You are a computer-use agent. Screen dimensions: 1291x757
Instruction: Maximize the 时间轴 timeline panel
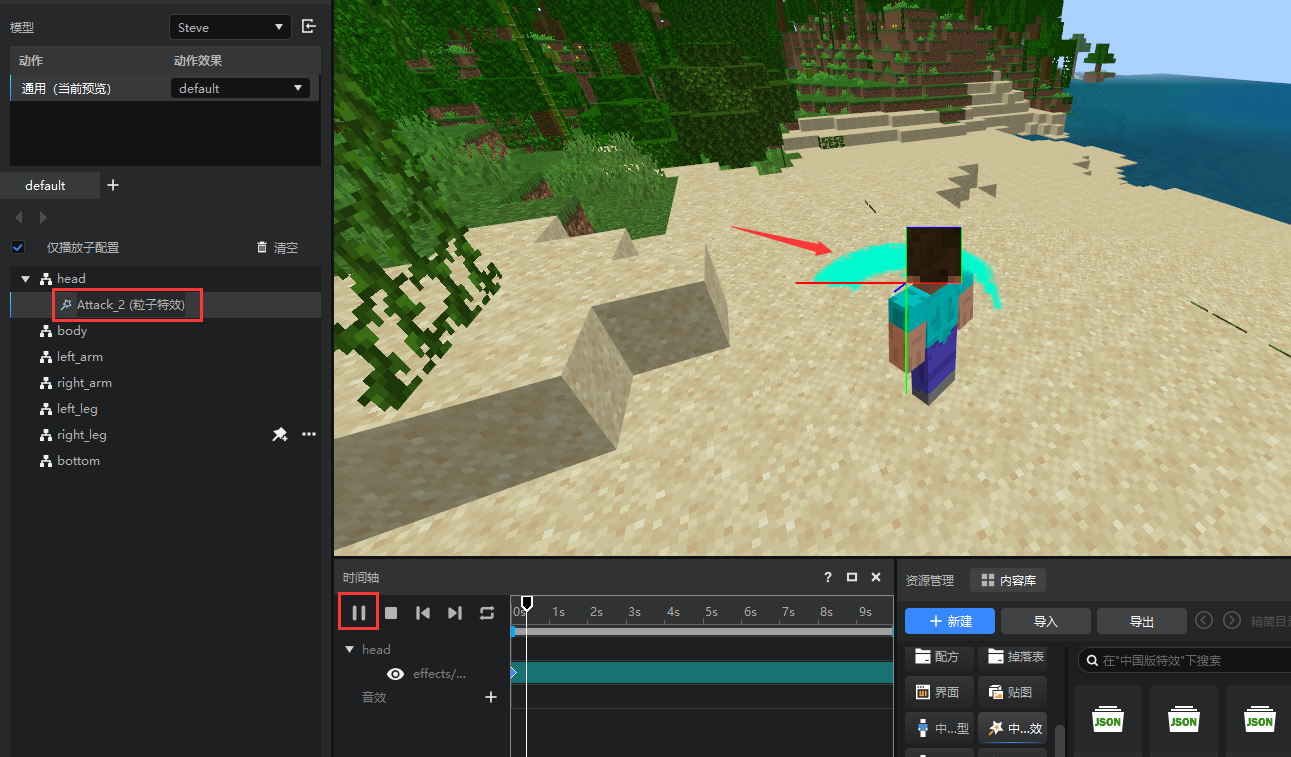[x=852, y=577]
